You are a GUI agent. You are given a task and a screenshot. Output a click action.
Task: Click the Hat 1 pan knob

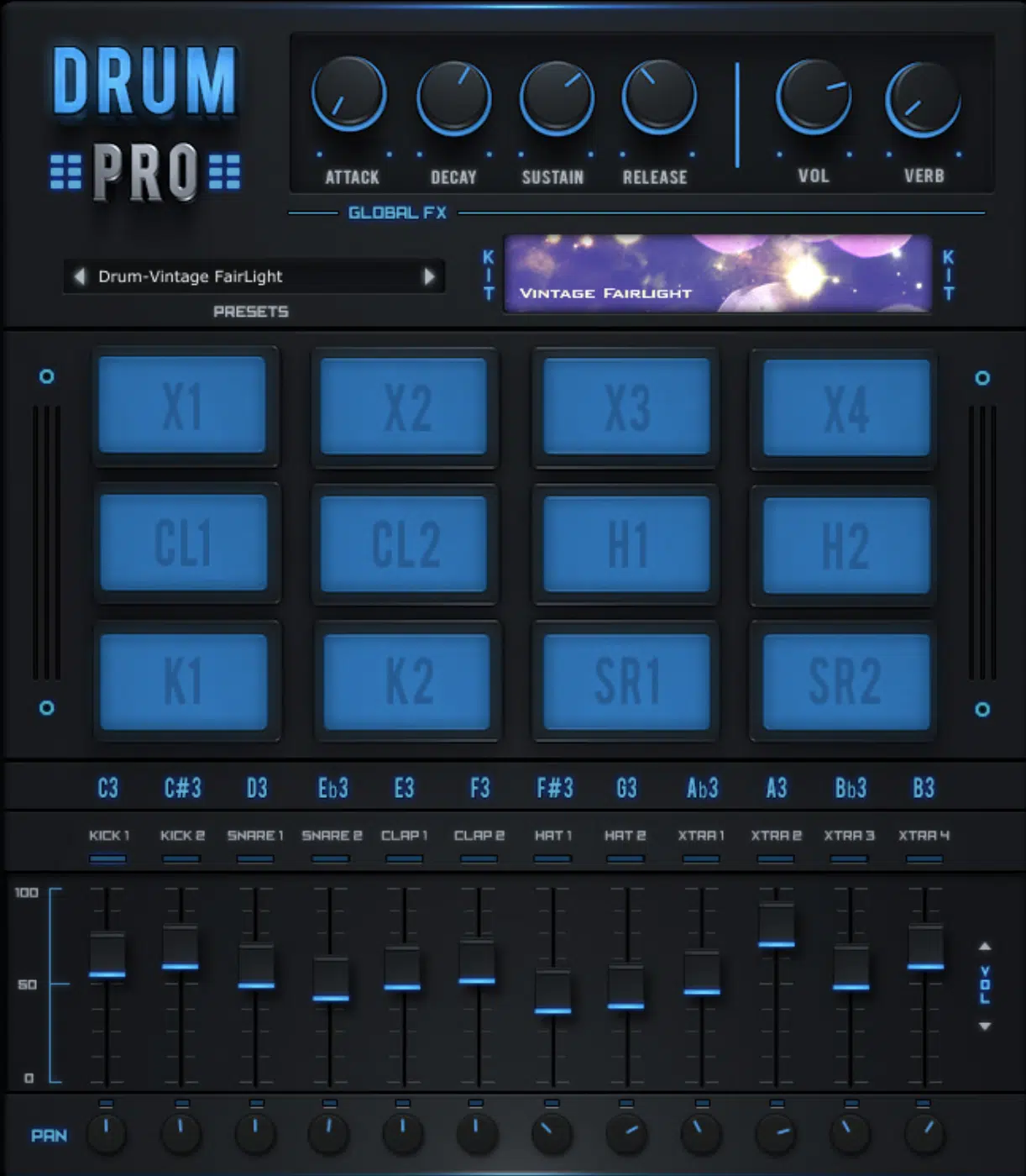click(x=552, y=1133)
